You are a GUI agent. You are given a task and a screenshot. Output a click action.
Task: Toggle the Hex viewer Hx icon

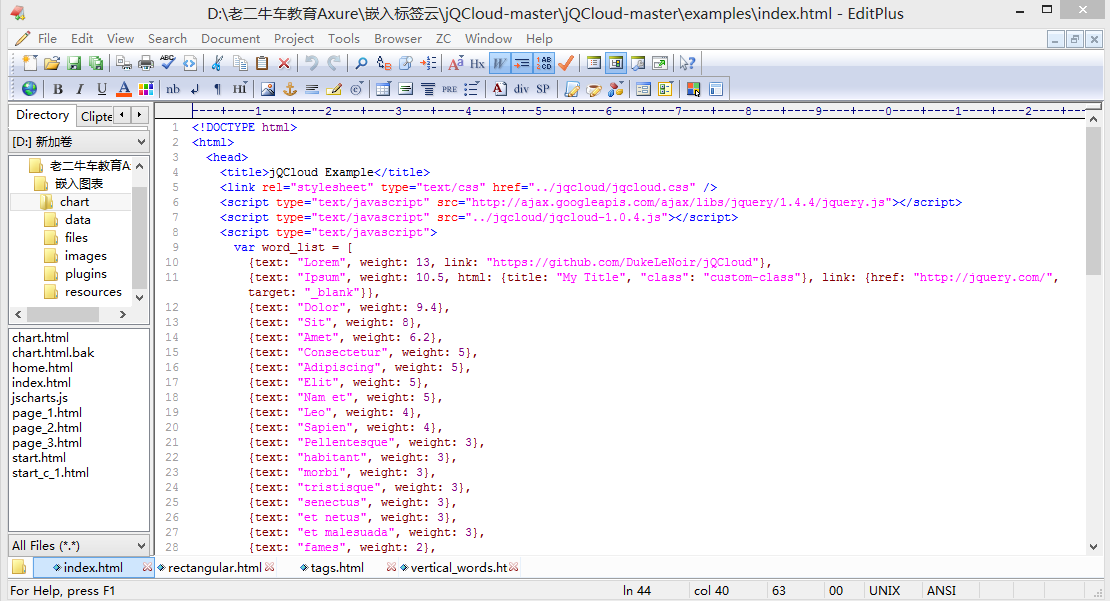(478, 63)
